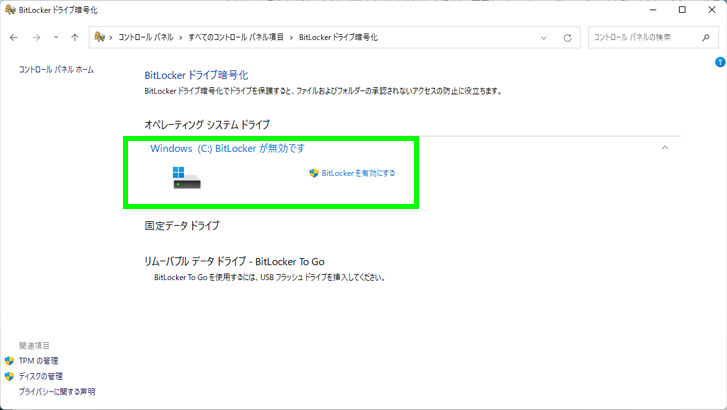Click the BitLocker ドライブ暗号化 page title
Viewport: 727px width, 410px height.
point(196,75)
